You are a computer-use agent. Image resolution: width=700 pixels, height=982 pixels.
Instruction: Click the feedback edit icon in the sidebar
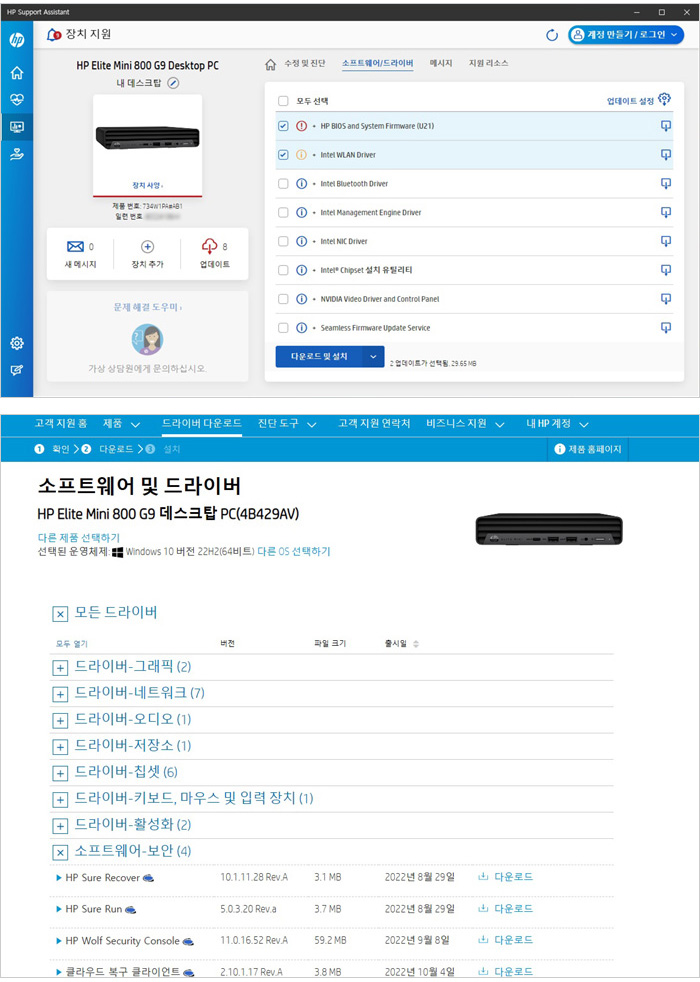(17, 370)
